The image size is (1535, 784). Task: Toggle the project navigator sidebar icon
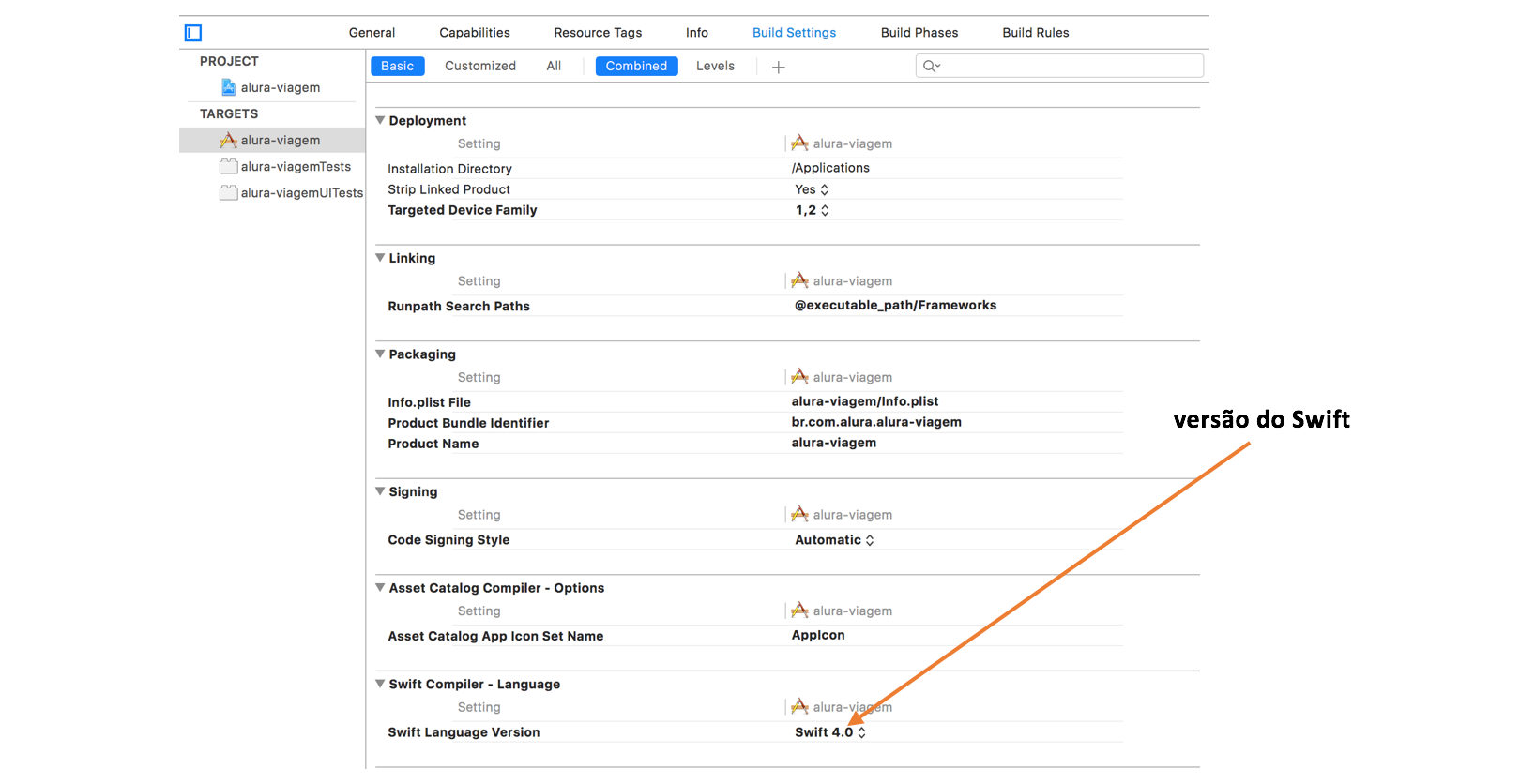(193, 33)
